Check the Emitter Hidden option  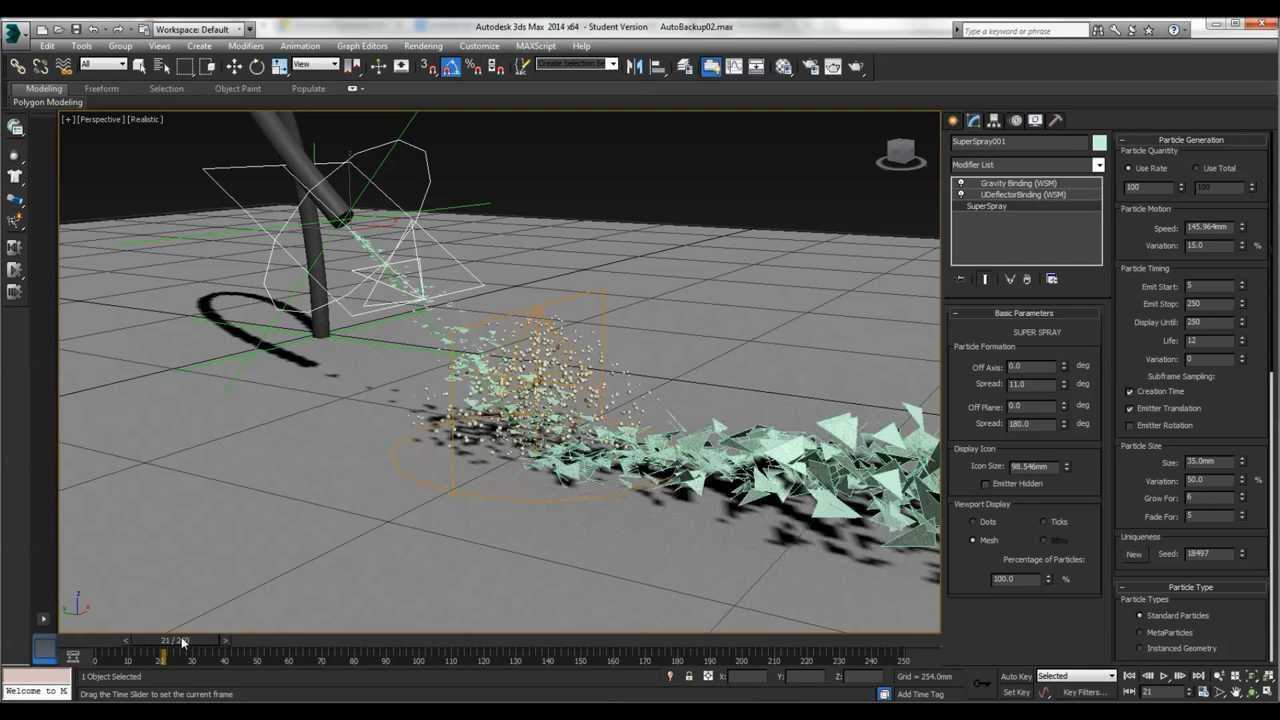(985, 484)
